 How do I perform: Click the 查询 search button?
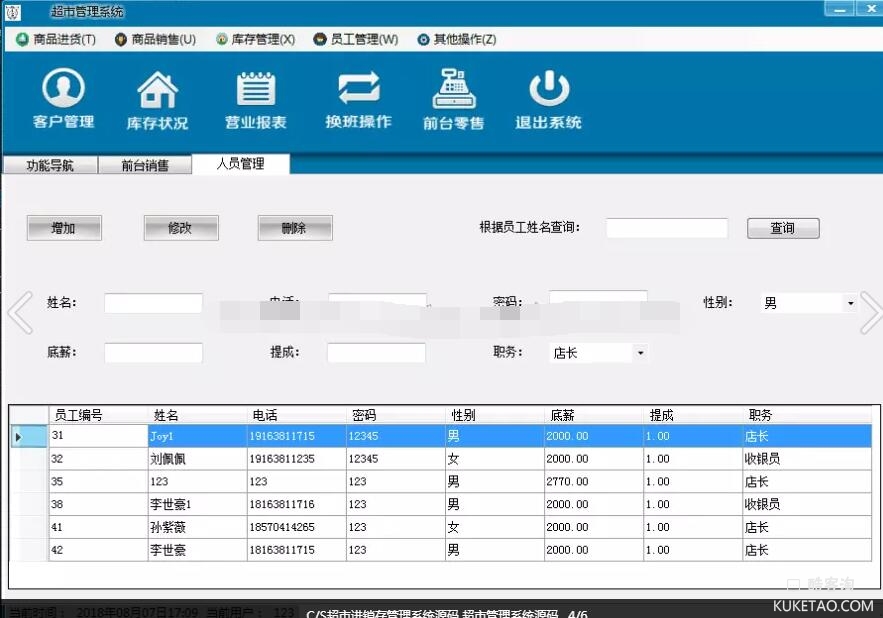coord(783,228)
